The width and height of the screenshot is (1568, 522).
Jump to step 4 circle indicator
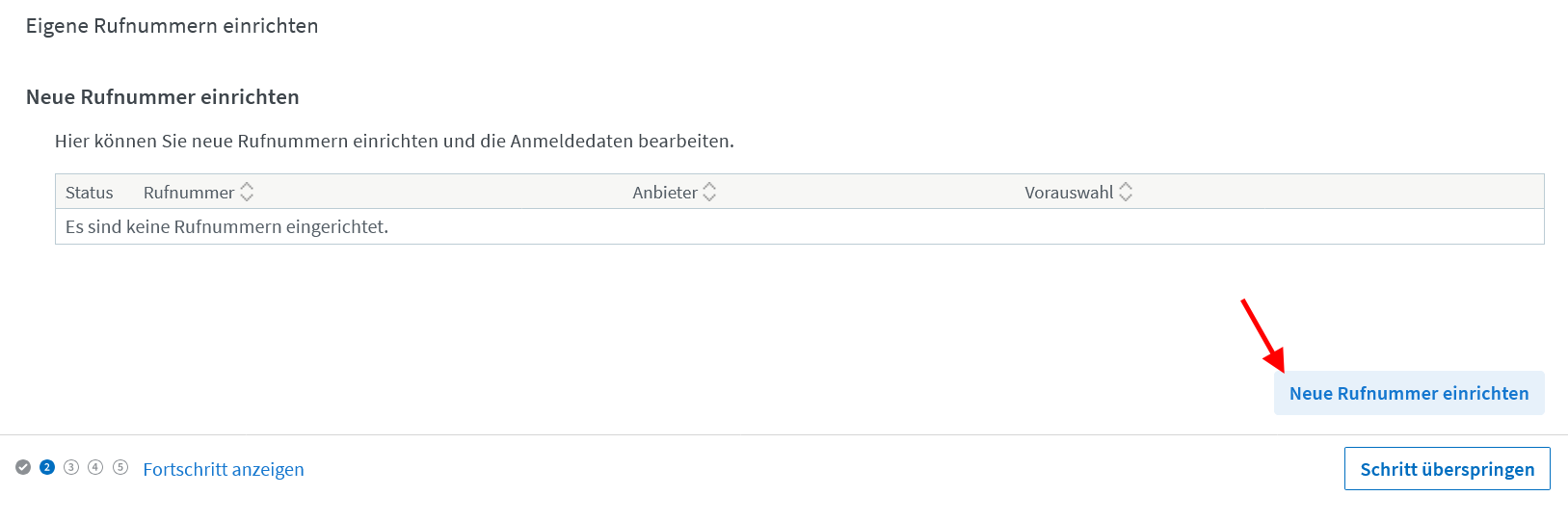click(x=95, y=467)
